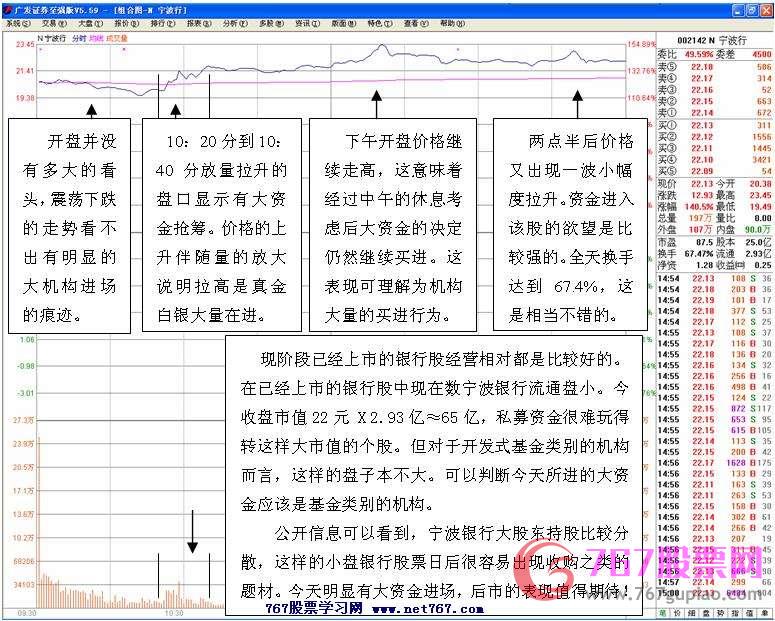
Task: Click the N宁波行 chart title label
Action: [52, 38]
